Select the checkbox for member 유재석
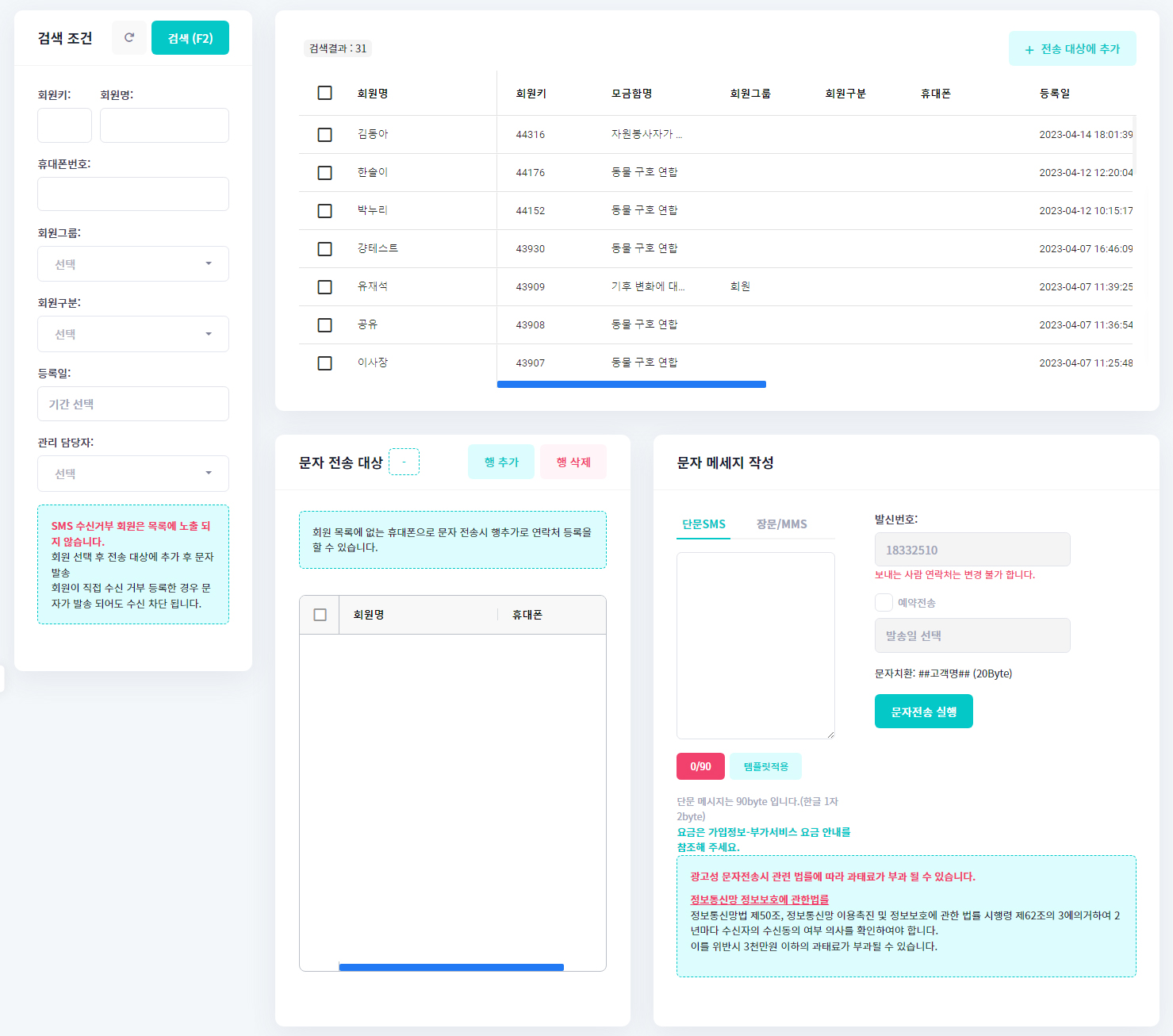The height and width of the screenshot is (1036, 1173). pyautogui.click(x=324, y=287)
